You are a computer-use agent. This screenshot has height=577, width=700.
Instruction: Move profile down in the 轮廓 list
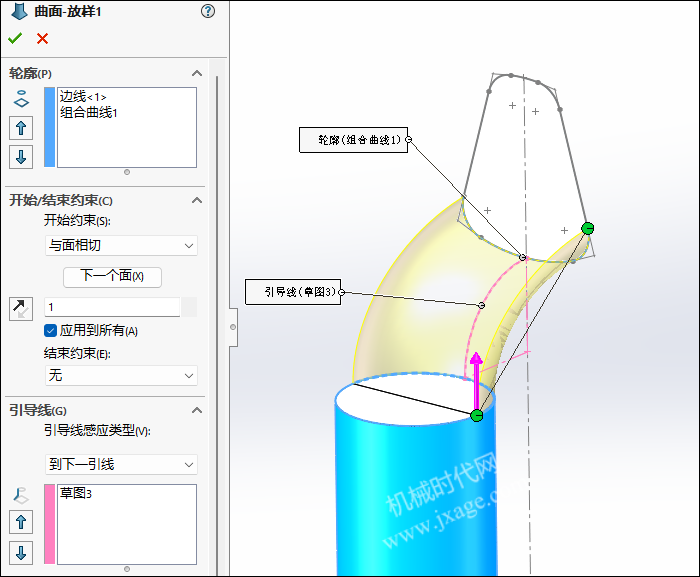[21, 156]
